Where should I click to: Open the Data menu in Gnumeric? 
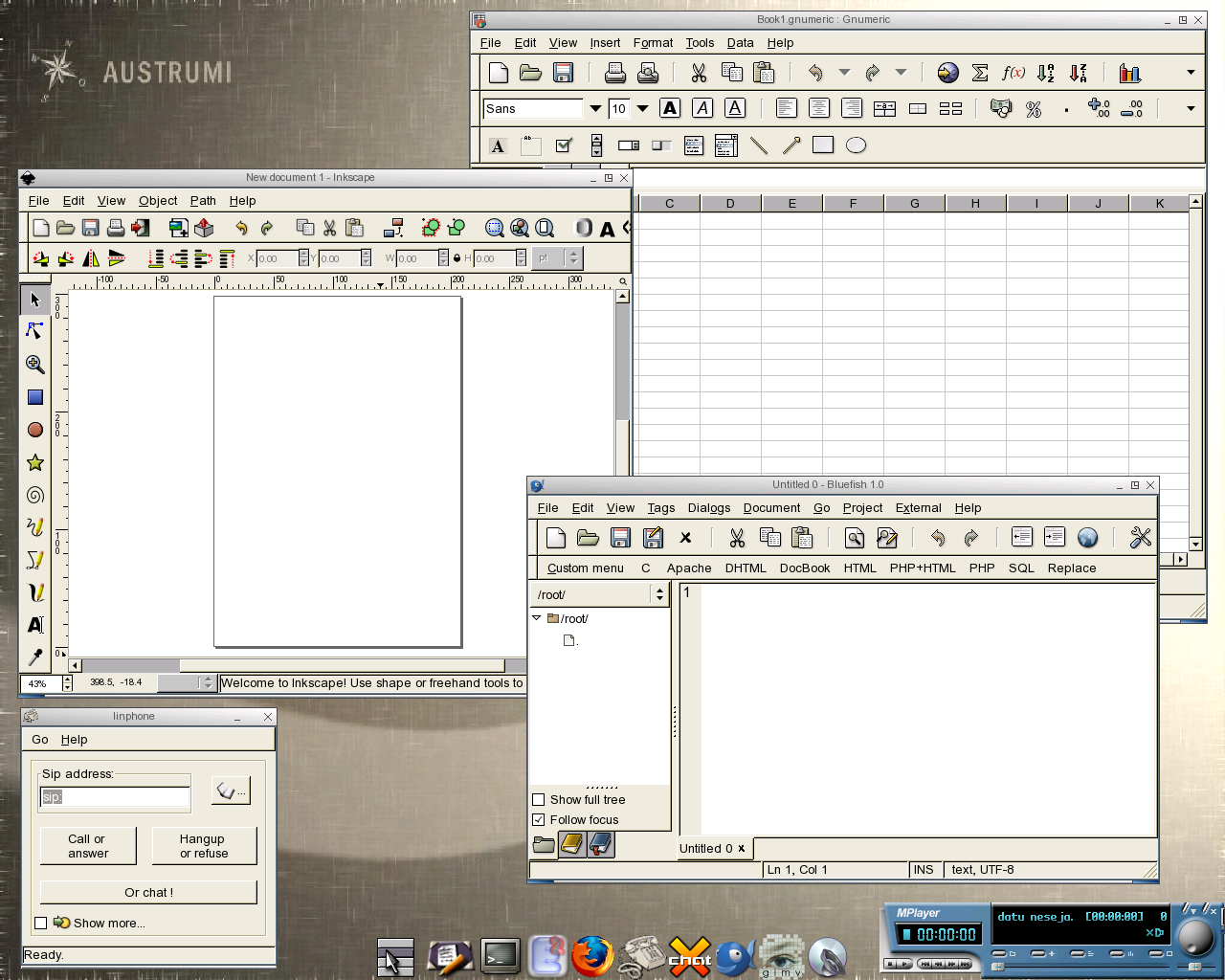[740, 43]
